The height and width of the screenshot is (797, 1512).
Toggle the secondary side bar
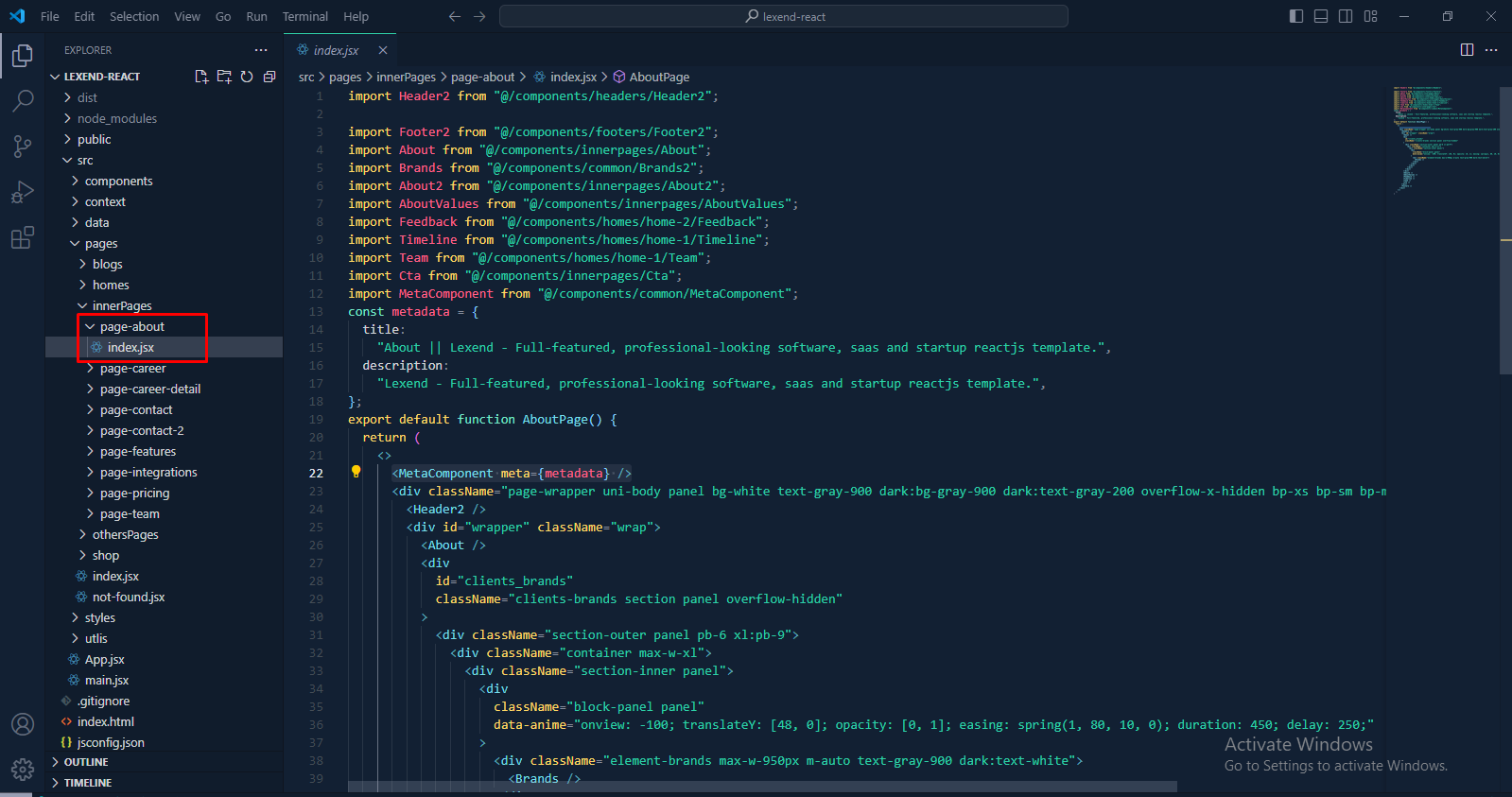(1346, 16)
